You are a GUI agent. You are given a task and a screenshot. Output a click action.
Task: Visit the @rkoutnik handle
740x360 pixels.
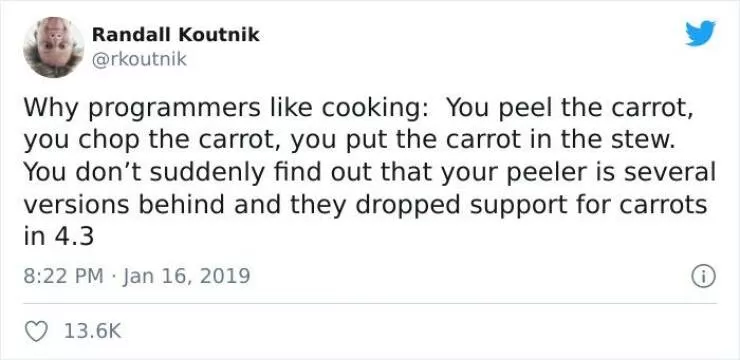coord(139,60)
